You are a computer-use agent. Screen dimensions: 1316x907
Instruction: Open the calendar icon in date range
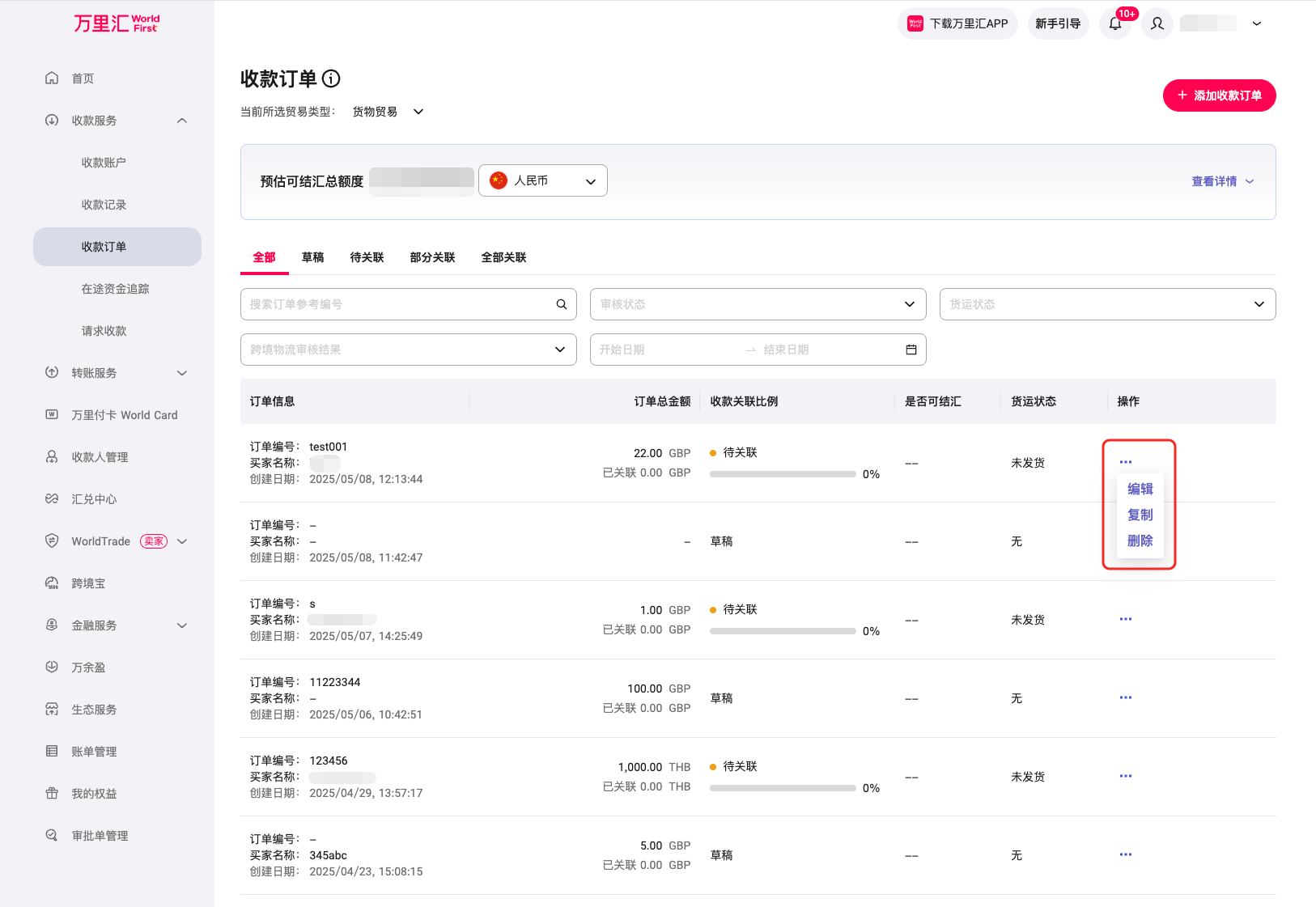911,350
